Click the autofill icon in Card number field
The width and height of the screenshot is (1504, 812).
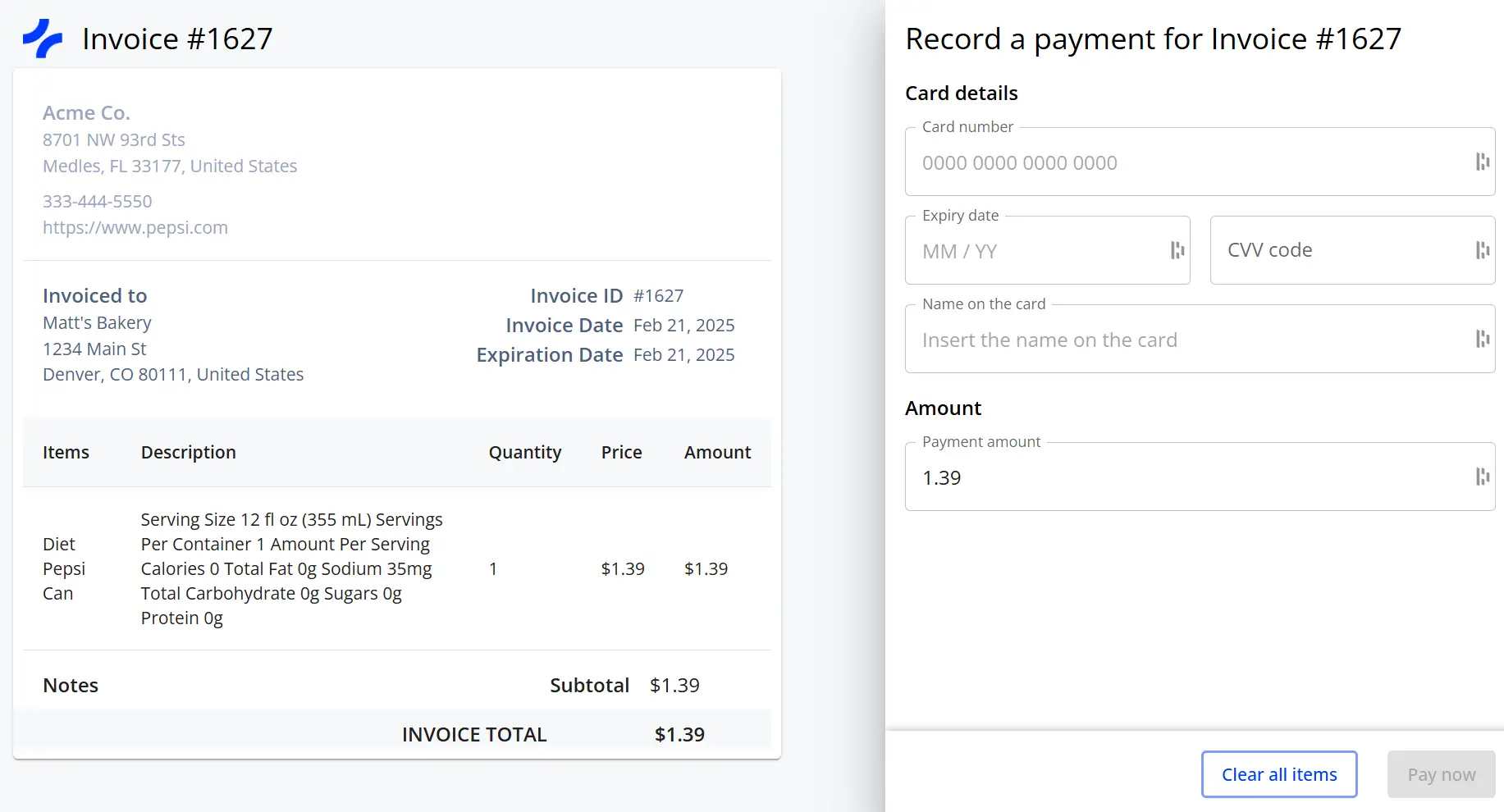1482,162
